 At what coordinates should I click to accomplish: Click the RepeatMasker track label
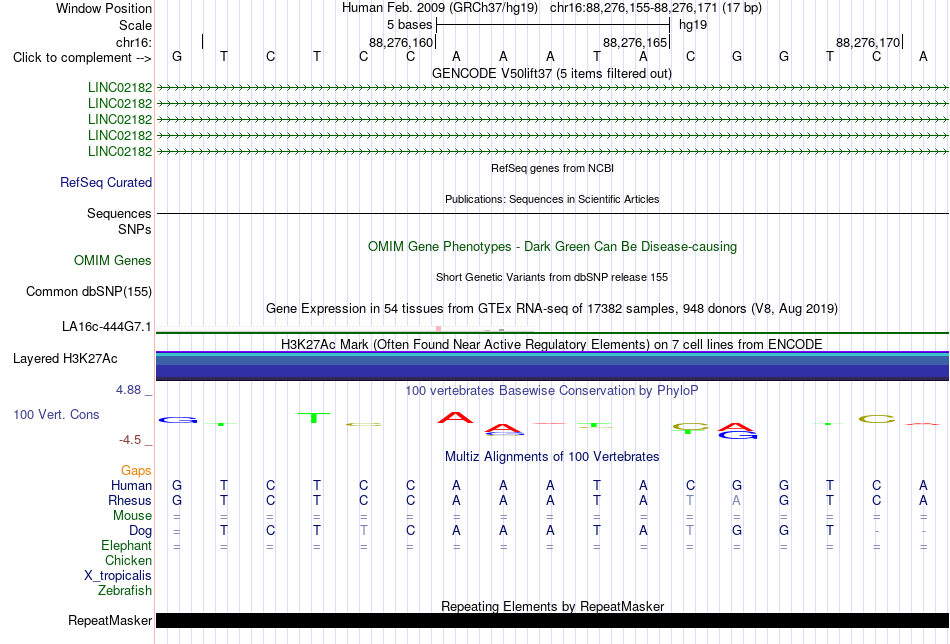(110, 621)
